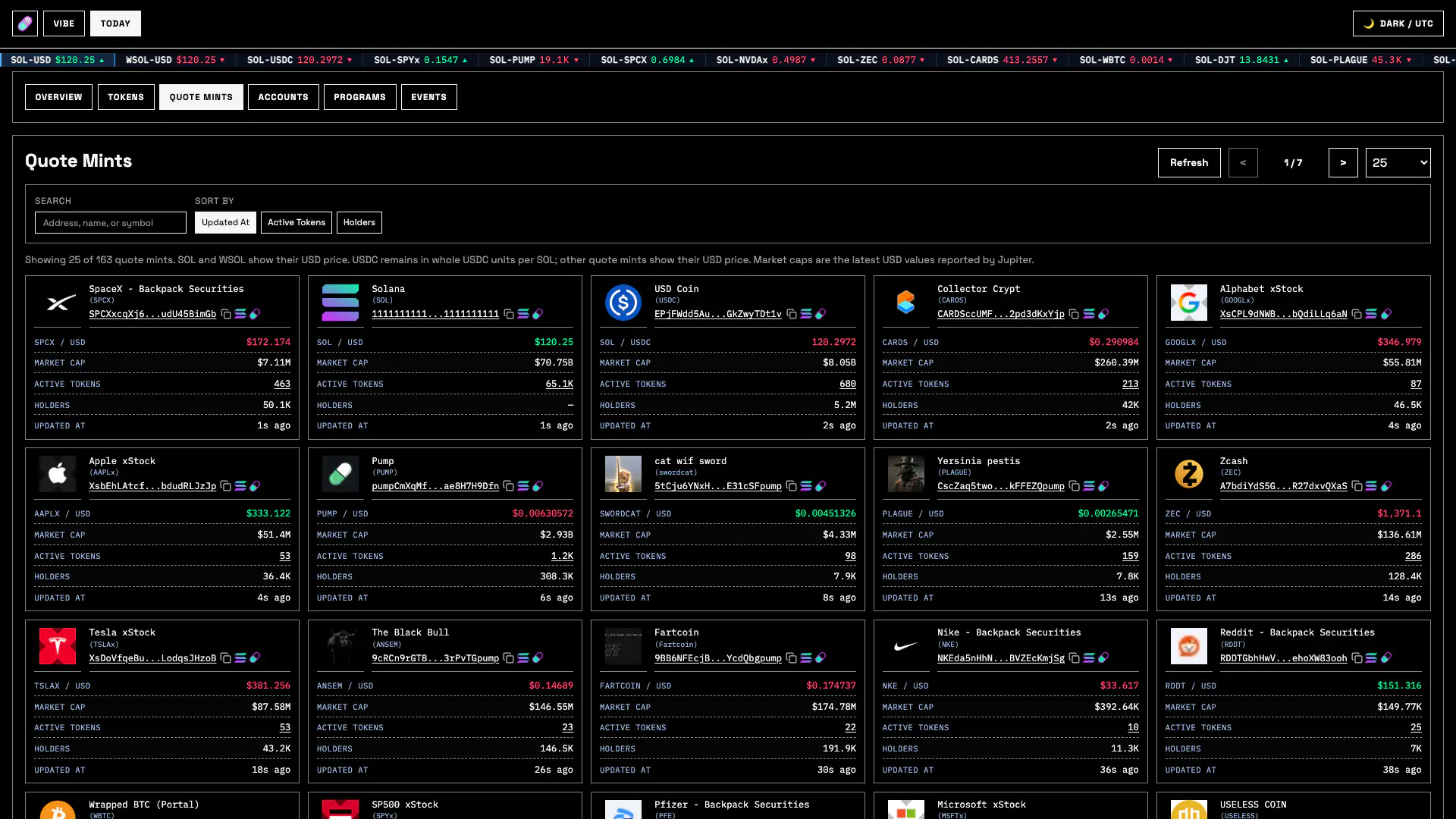
Task: Open pump pill icon on SpaceX card
Action: [x=255, y=314]
